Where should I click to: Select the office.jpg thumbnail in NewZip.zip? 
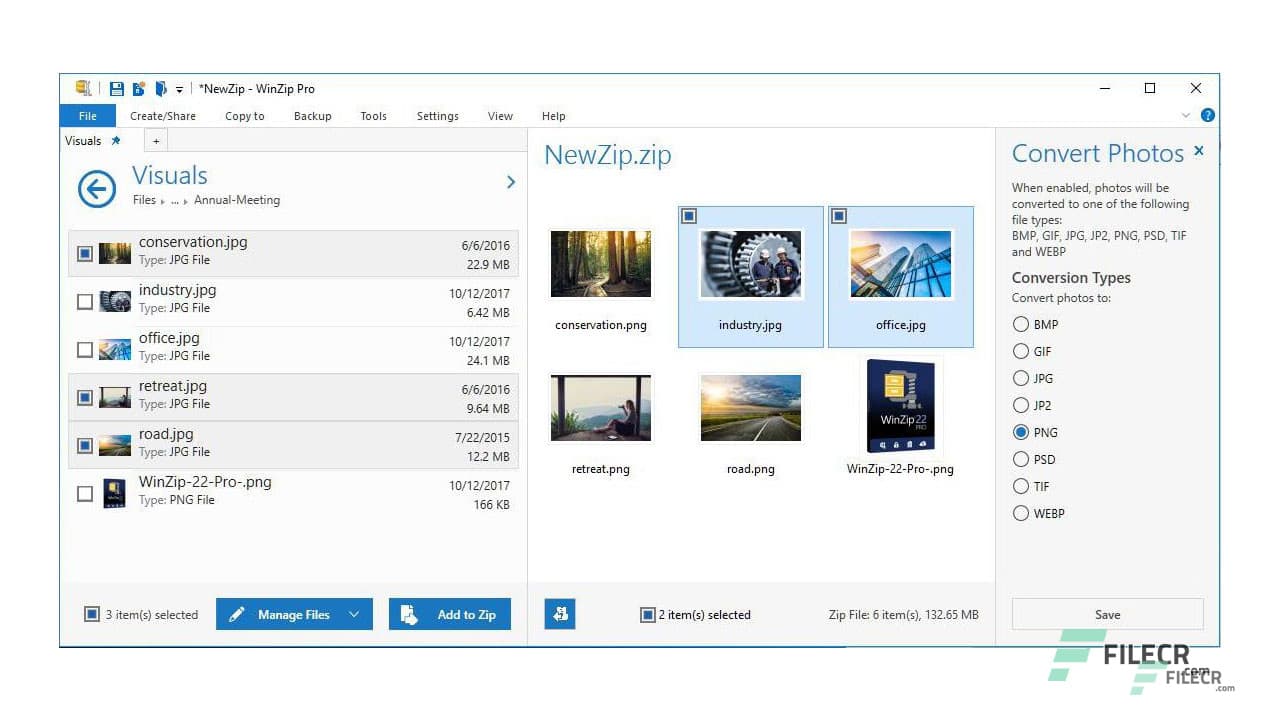900,265
